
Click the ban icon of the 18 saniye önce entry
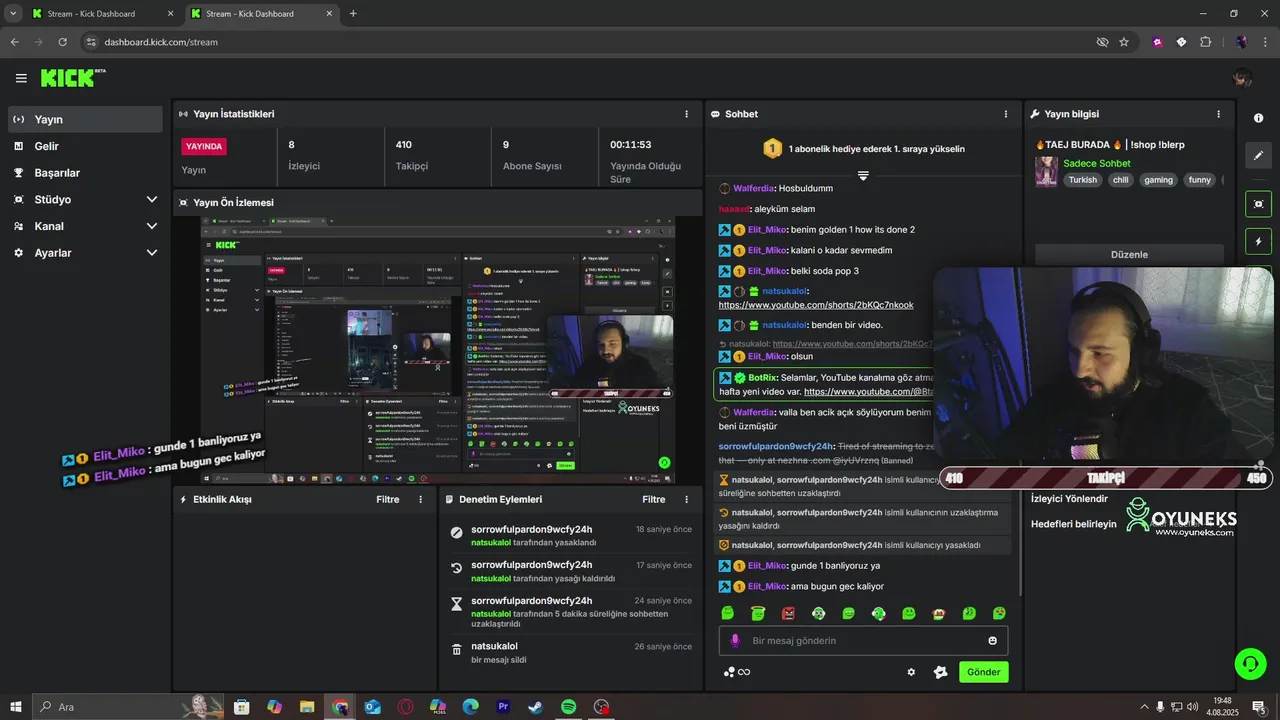[x=457, y=533]
